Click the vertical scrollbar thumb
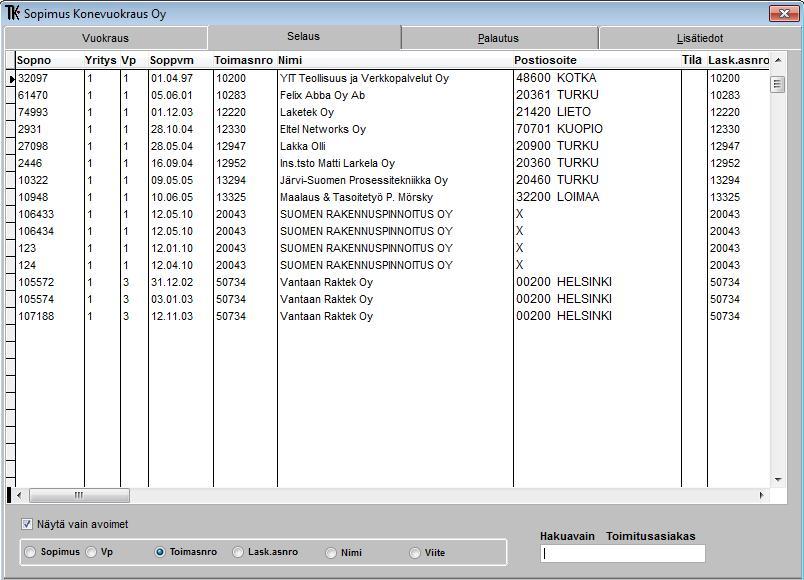 (778, 84)
